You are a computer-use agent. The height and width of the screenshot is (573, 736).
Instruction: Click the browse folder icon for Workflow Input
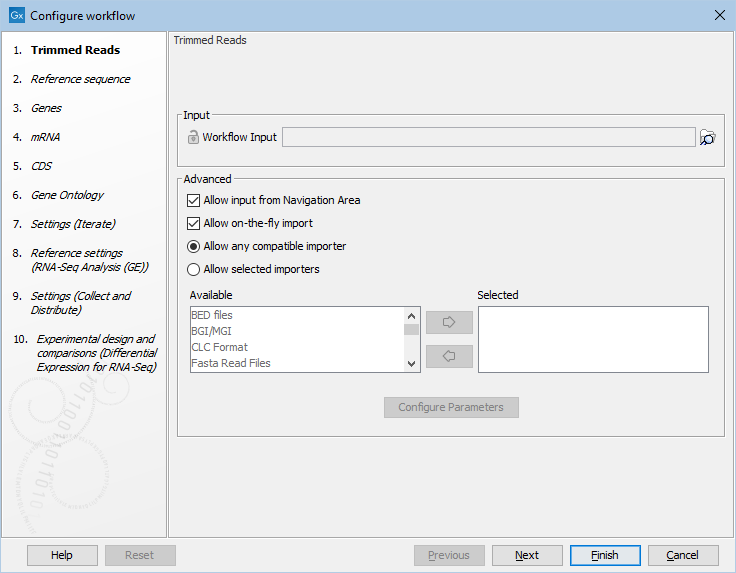point(708,138)
